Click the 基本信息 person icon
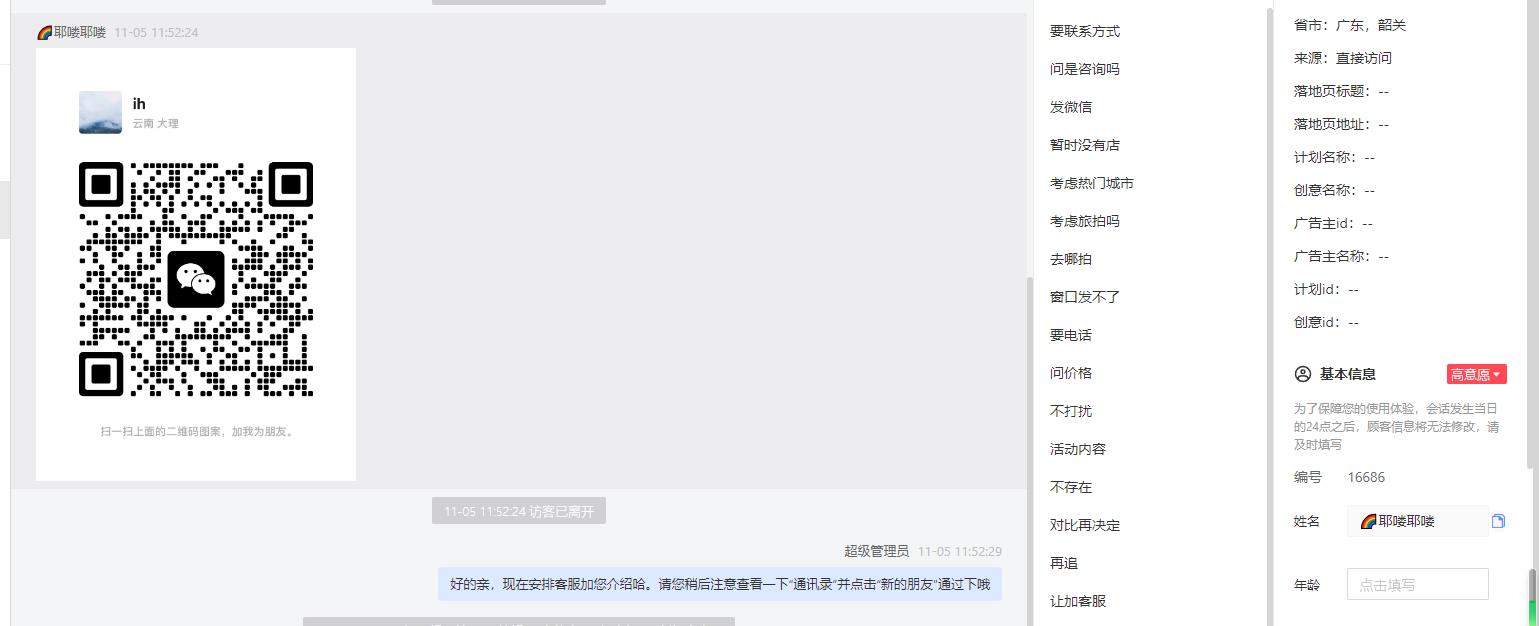The image size is (1539, 626). point(1302,374)
